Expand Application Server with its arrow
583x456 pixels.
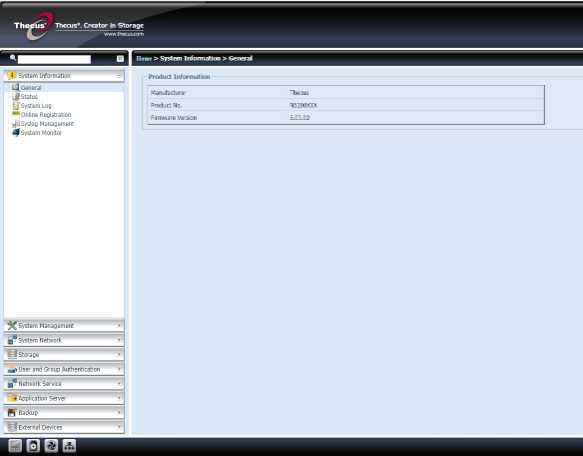point(119,398)
